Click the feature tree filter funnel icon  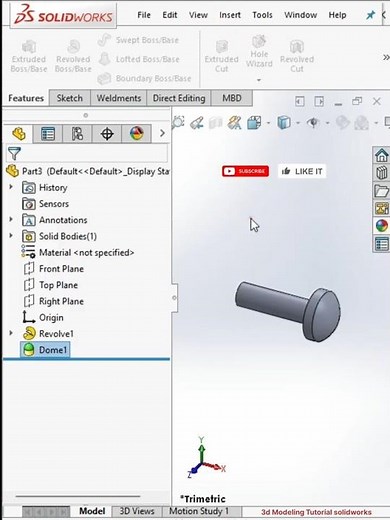tap(14, 153)
